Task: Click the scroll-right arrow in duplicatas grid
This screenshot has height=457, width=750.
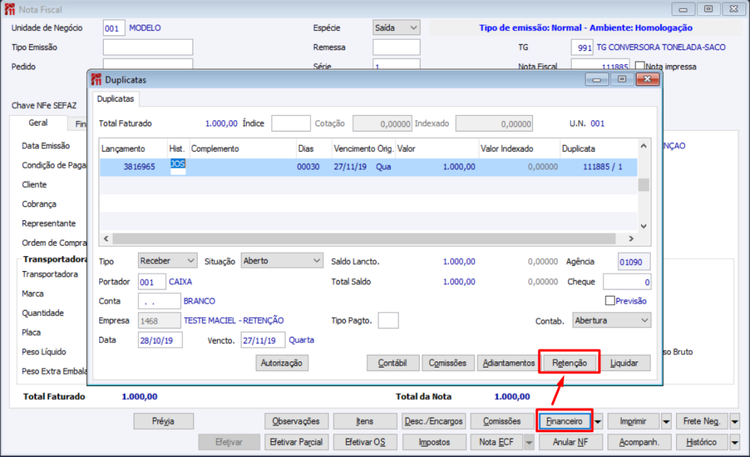Action: click(631, 238)
